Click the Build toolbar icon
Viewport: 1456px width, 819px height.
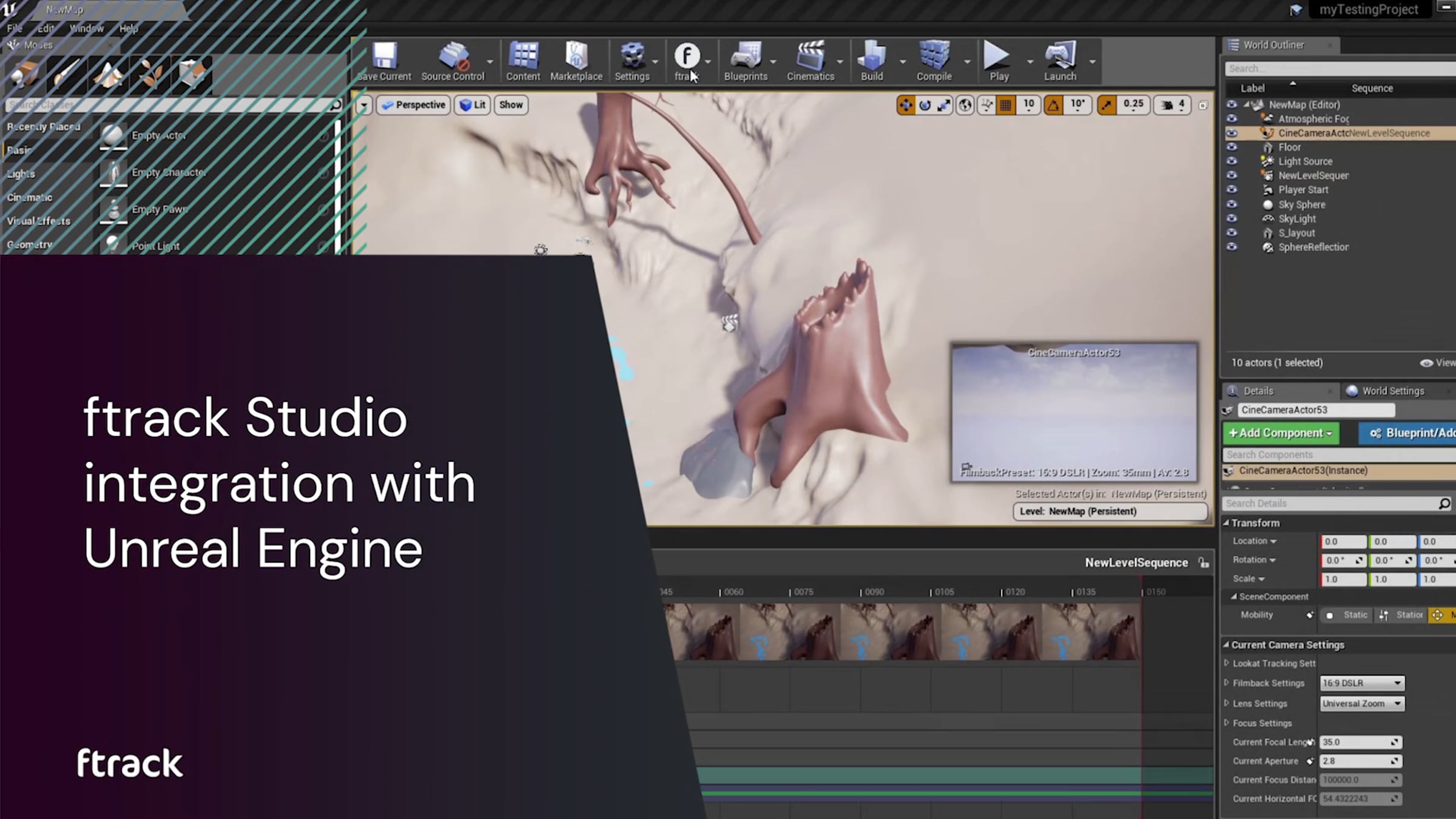point(872,61)
